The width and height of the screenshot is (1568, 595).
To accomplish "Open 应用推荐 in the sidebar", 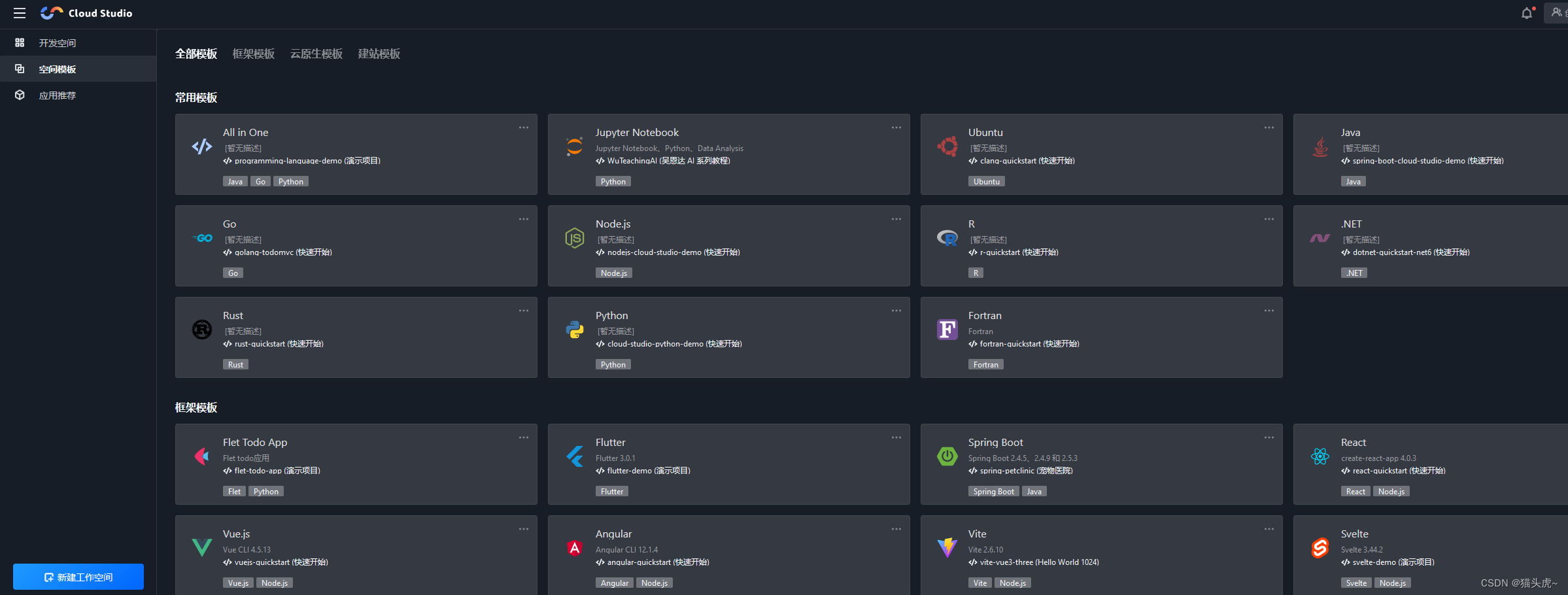I will [x=58, y=95].
